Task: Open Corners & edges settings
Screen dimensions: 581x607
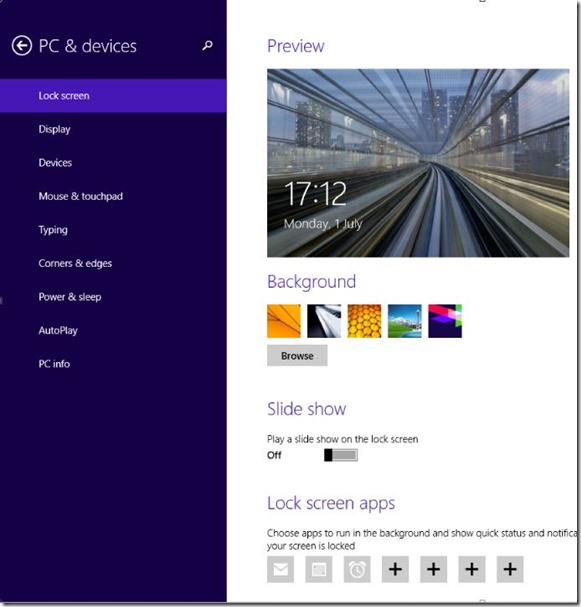Action: click(x=113, y=263)
